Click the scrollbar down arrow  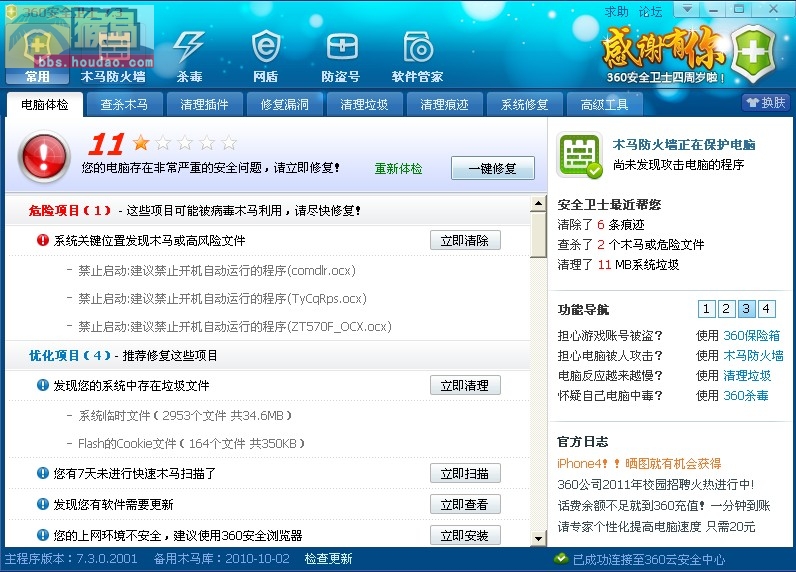point(538,538)
